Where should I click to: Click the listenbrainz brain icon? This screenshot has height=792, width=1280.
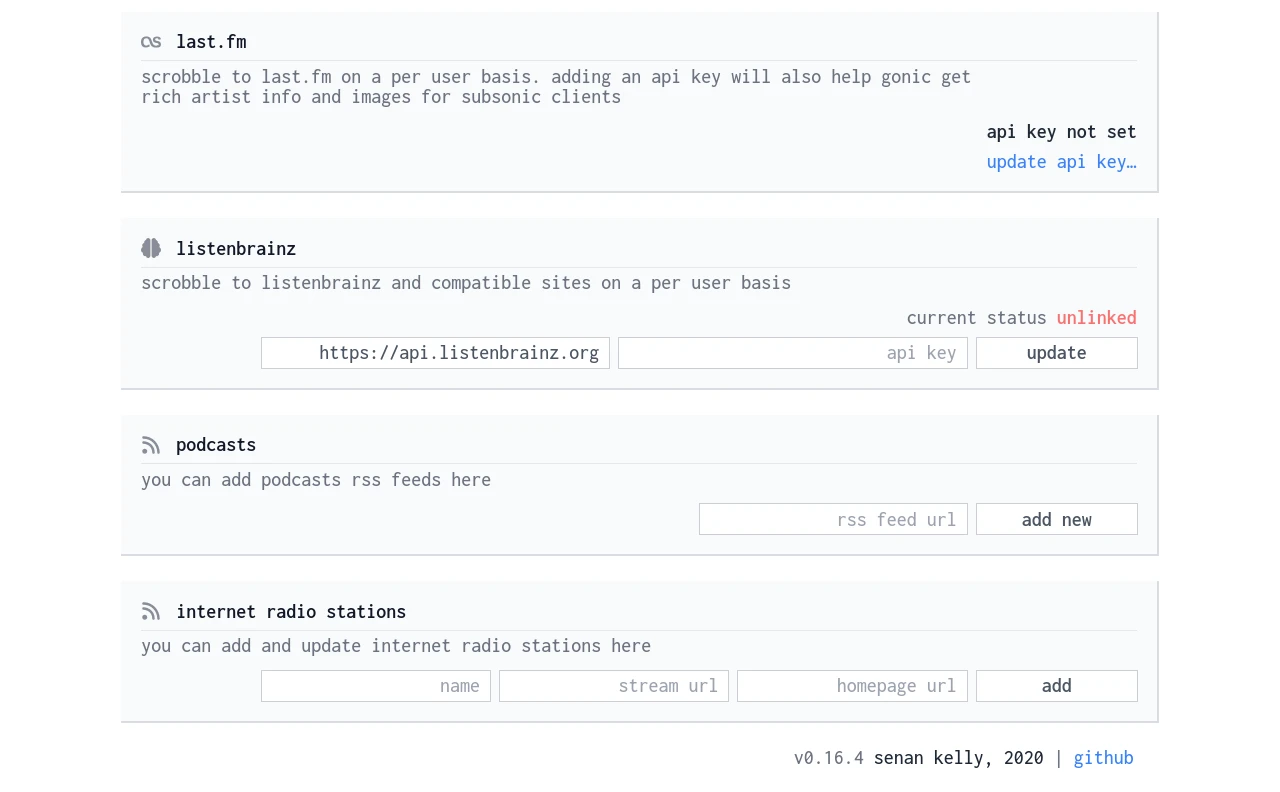(151, 248)
